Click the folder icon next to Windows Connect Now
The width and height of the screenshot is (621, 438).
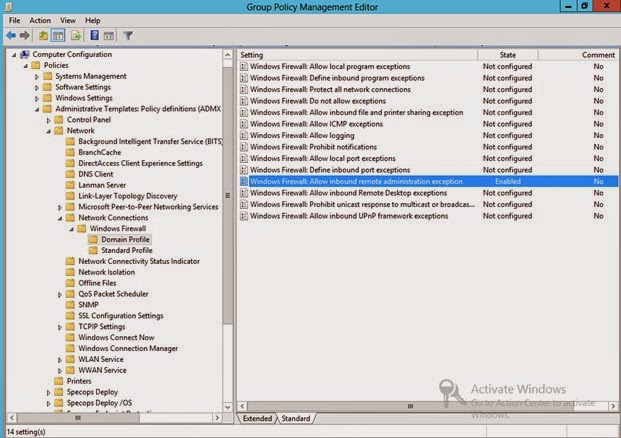70,337
